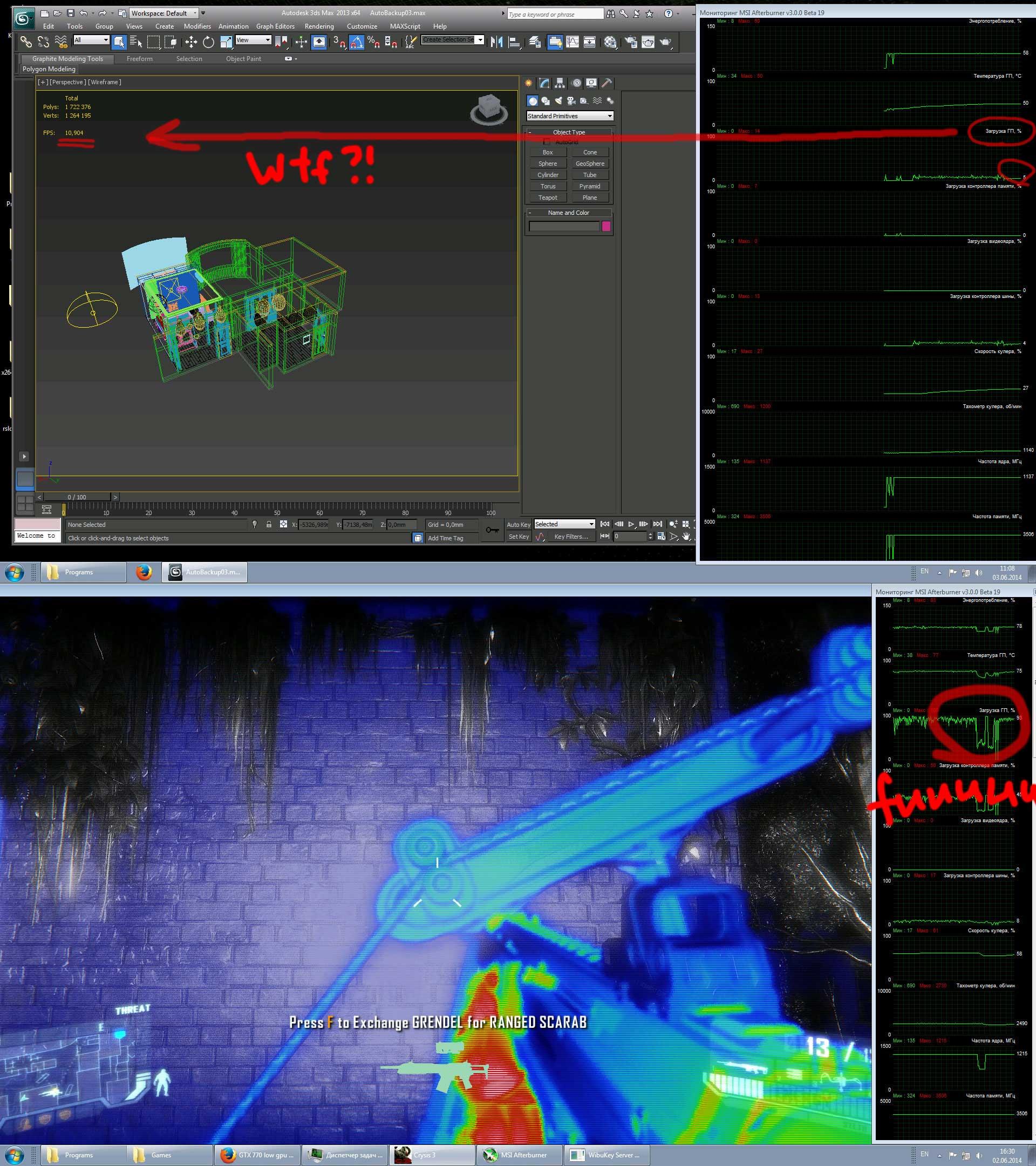
Task: Click the Pyramid primitive button
Action: pos(590,186)
